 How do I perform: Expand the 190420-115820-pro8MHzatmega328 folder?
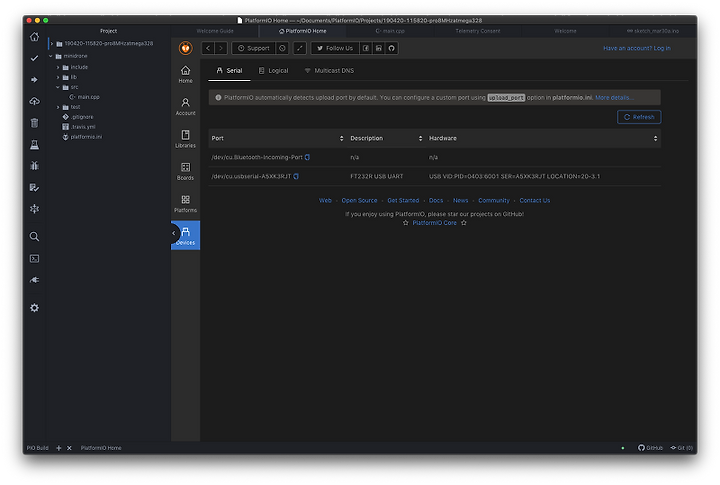(52, 44)
